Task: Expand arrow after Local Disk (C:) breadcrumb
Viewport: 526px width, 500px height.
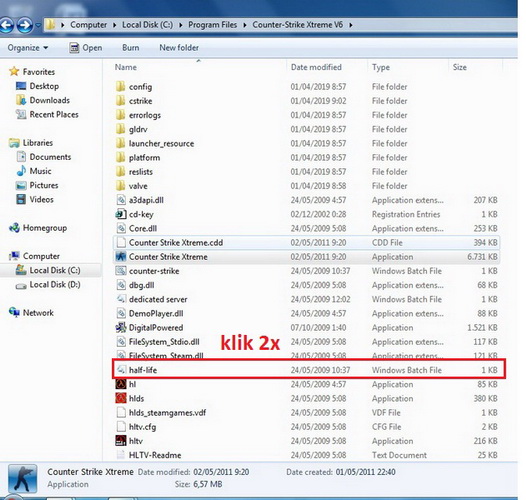Action: coord(181,25)
